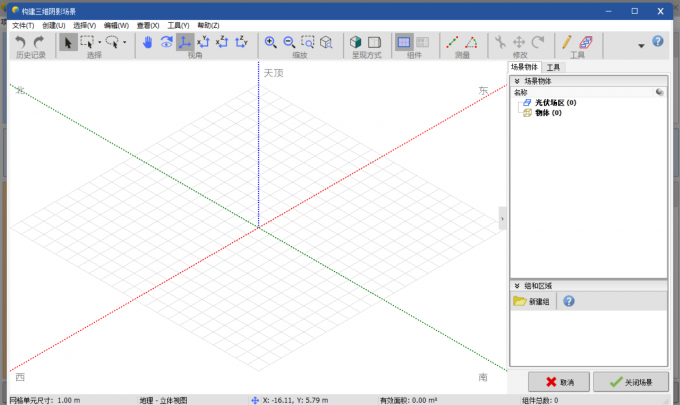Switch to the XY plane view
Viewport: 680px width, 405px height.
pyautogui.click(x=203, y=42)
